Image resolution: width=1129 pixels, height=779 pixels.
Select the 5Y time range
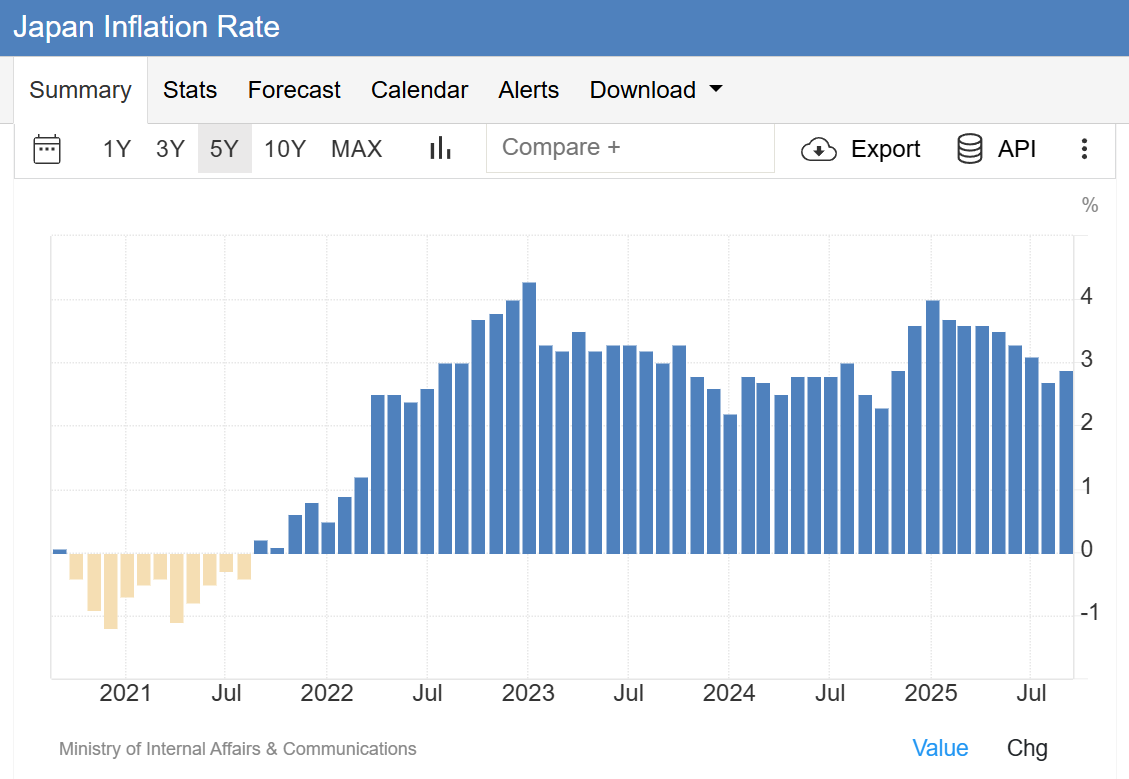click(x=224, y=149)
